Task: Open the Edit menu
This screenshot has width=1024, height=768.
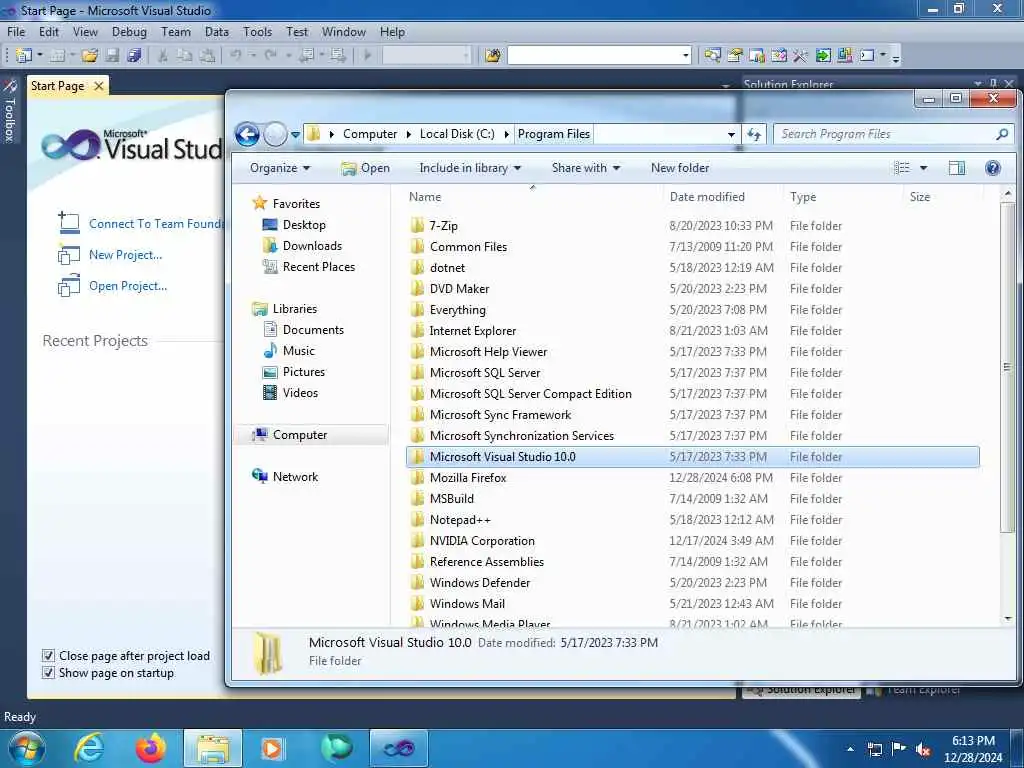Action: point(48,32)
